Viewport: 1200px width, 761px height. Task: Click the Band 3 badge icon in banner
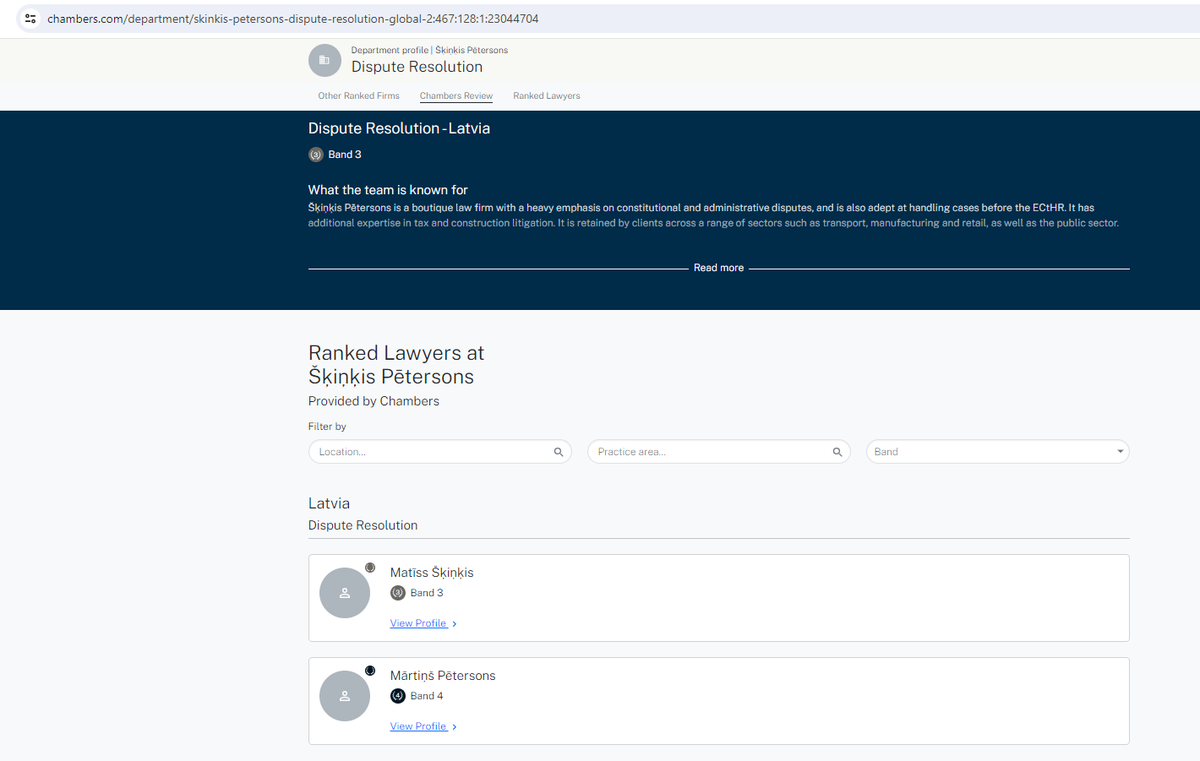[x=316, y=155]
